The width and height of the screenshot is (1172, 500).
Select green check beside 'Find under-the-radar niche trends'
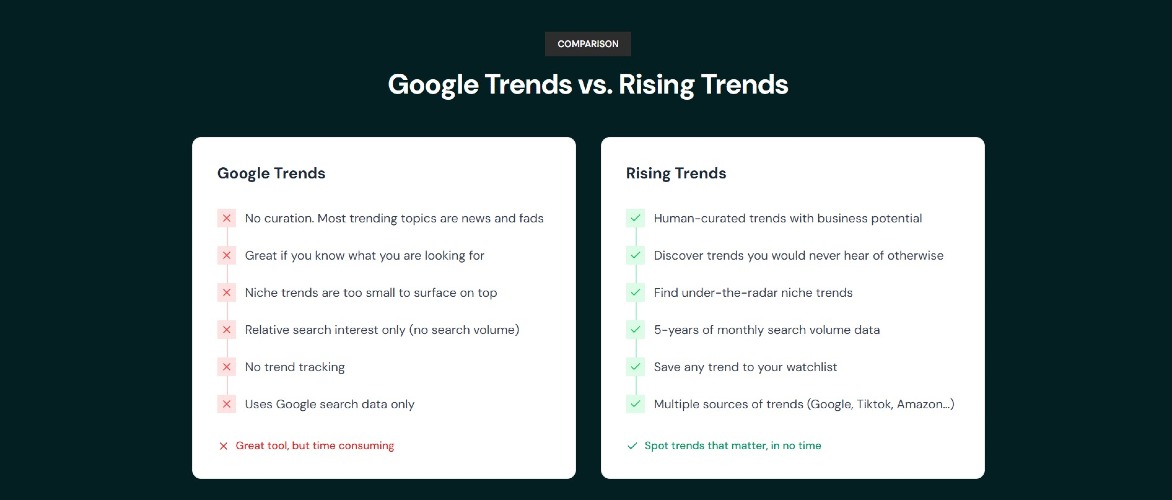(635, 292)
